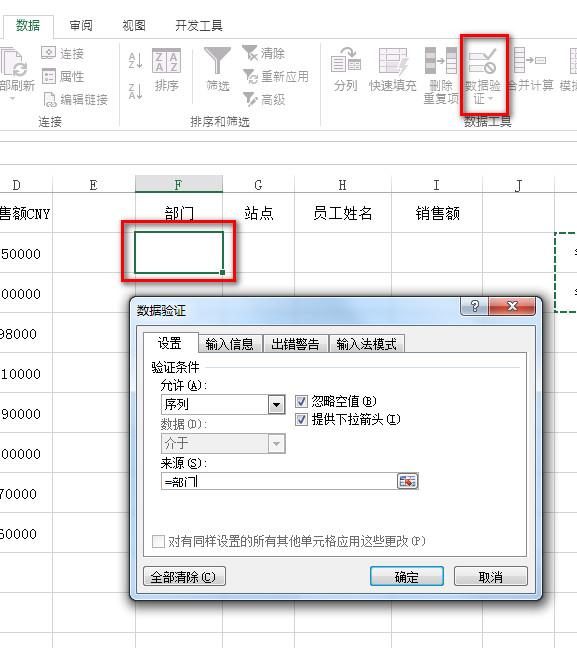Click the range selector icon in 来源 field

(x=408, y=481)
